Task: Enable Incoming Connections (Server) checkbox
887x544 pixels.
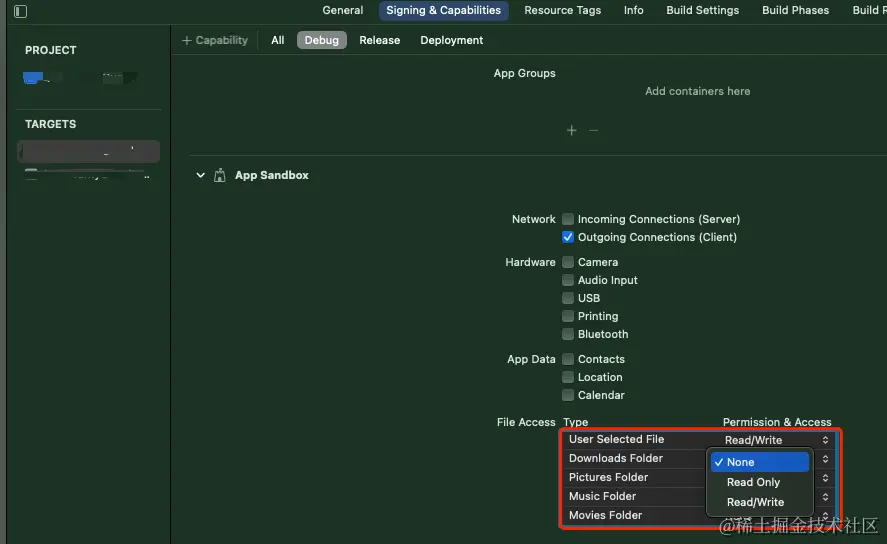Action: click(568, 219)
